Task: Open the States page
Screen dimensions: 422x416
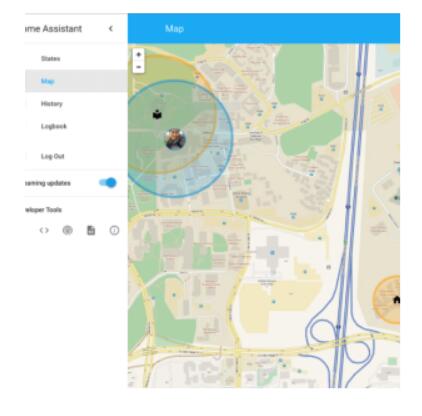Action: point(76,59)
